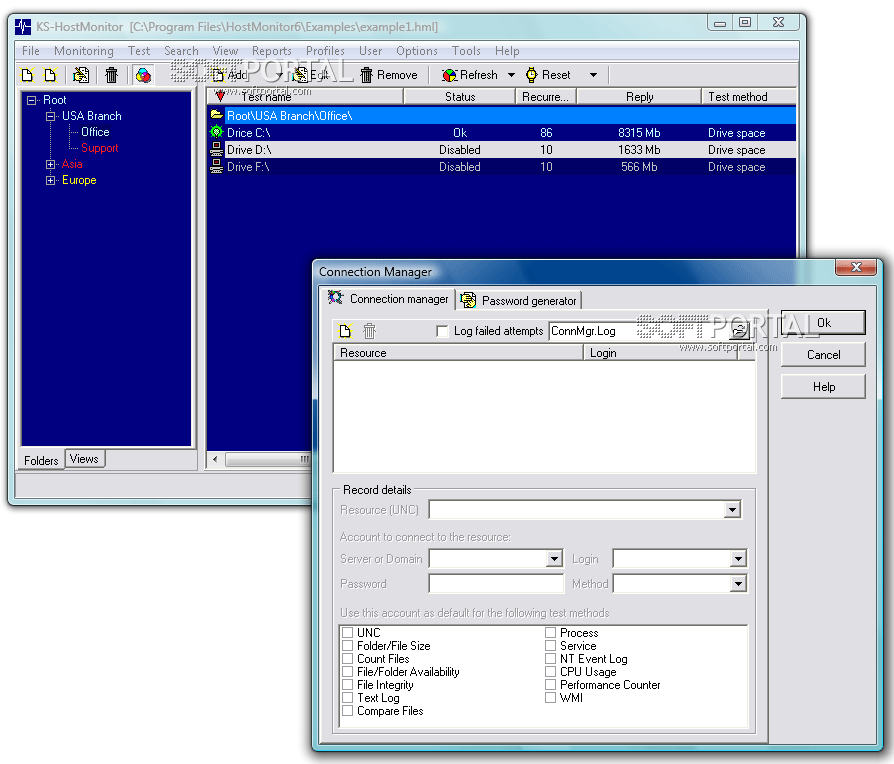
Task: Check the WMI checkbox
Action: [550, 698]
